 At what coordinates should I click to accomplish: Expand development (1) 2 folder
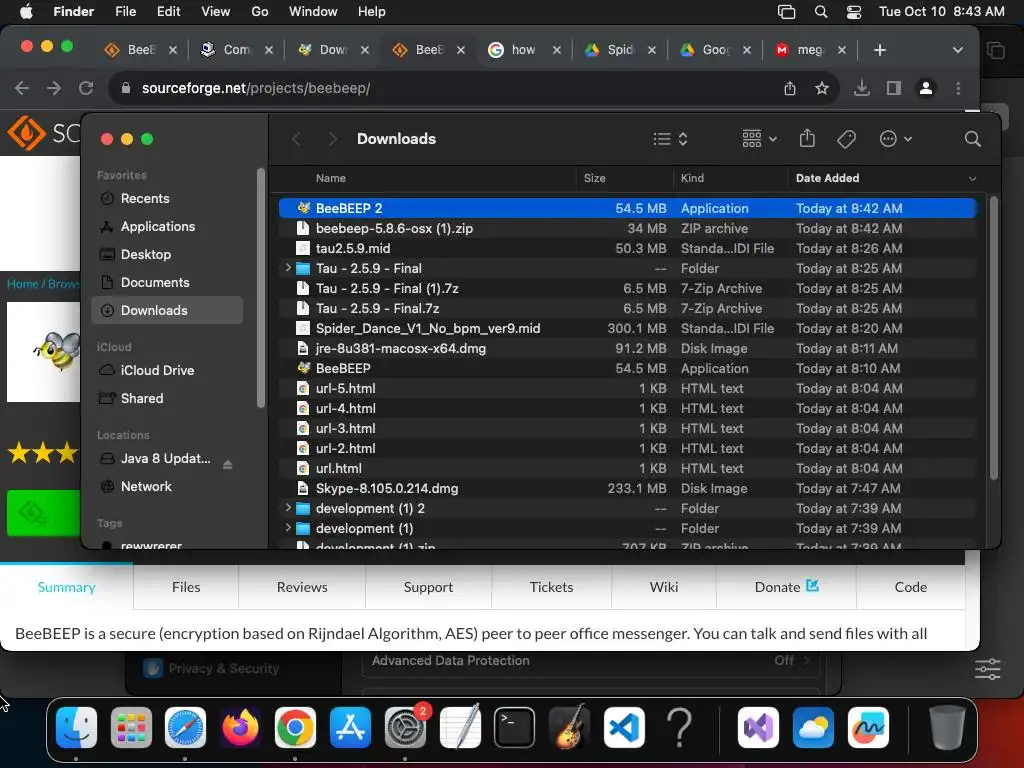pyautogui.click(x=287, y=507)
